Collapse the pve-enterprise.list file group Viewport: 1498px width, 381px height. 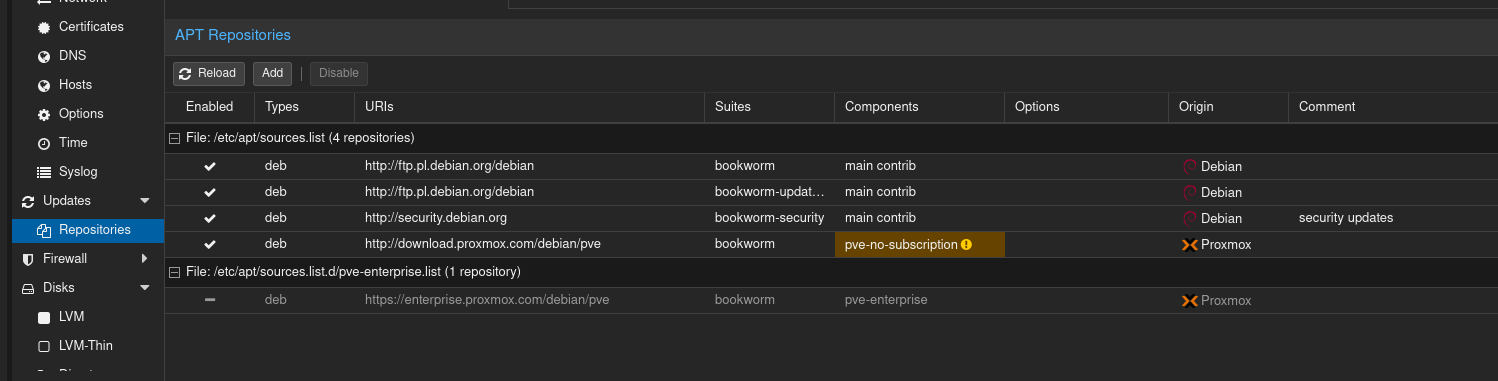click(174, 272)
